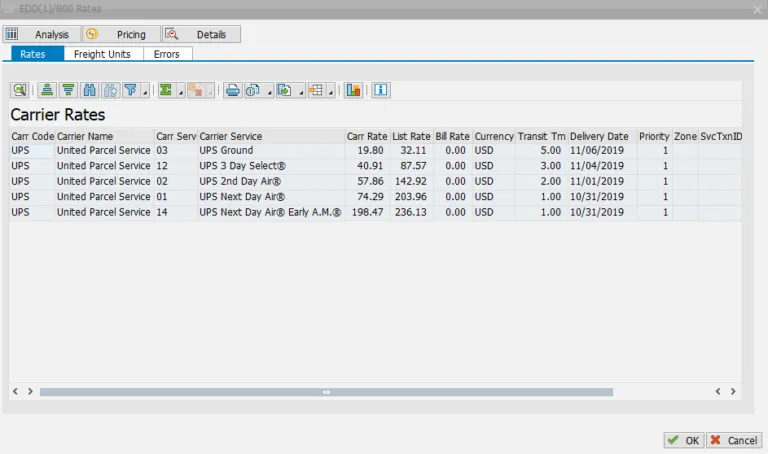Print the carrier rates list

click(x=233, y=90)
